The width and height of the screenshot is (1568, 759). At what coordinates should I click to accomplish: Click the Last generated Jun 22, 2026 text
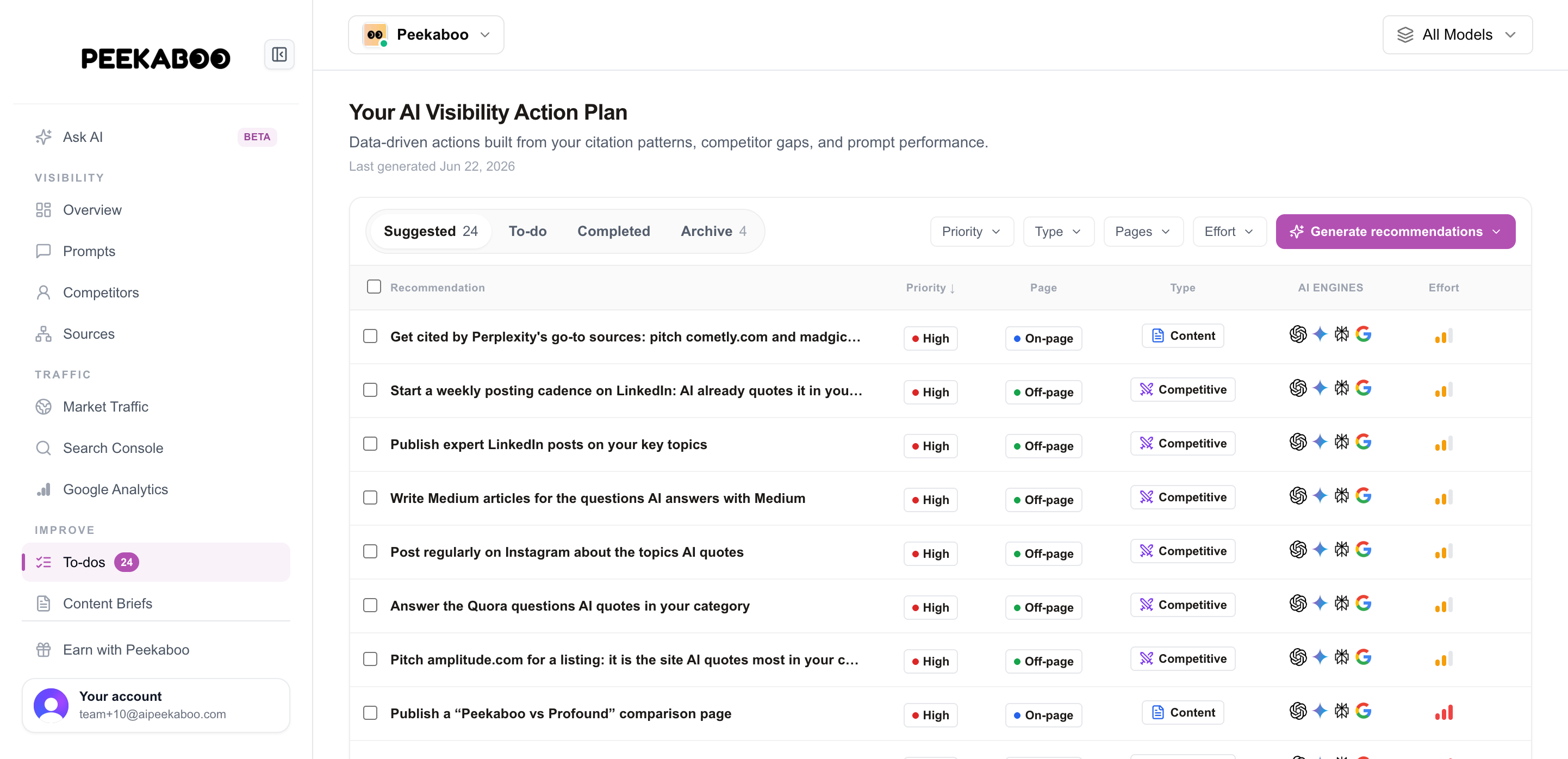pyautogui.click(x=432, y=167)
